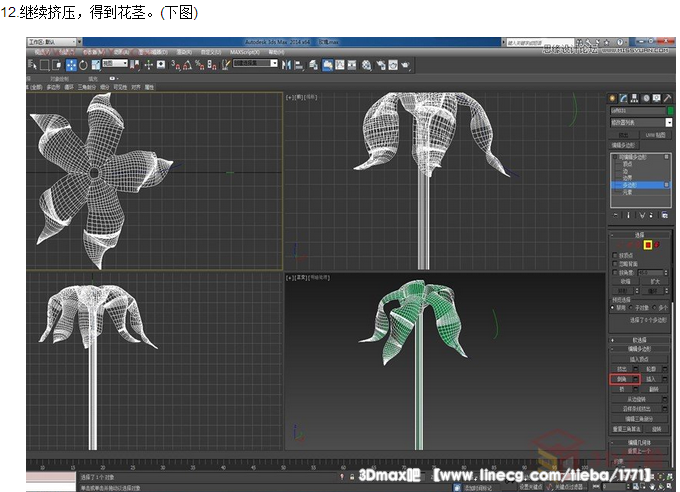Open the 插入 settings box
680x492 pixels.
pyautogui.click(x=665, y=379)
